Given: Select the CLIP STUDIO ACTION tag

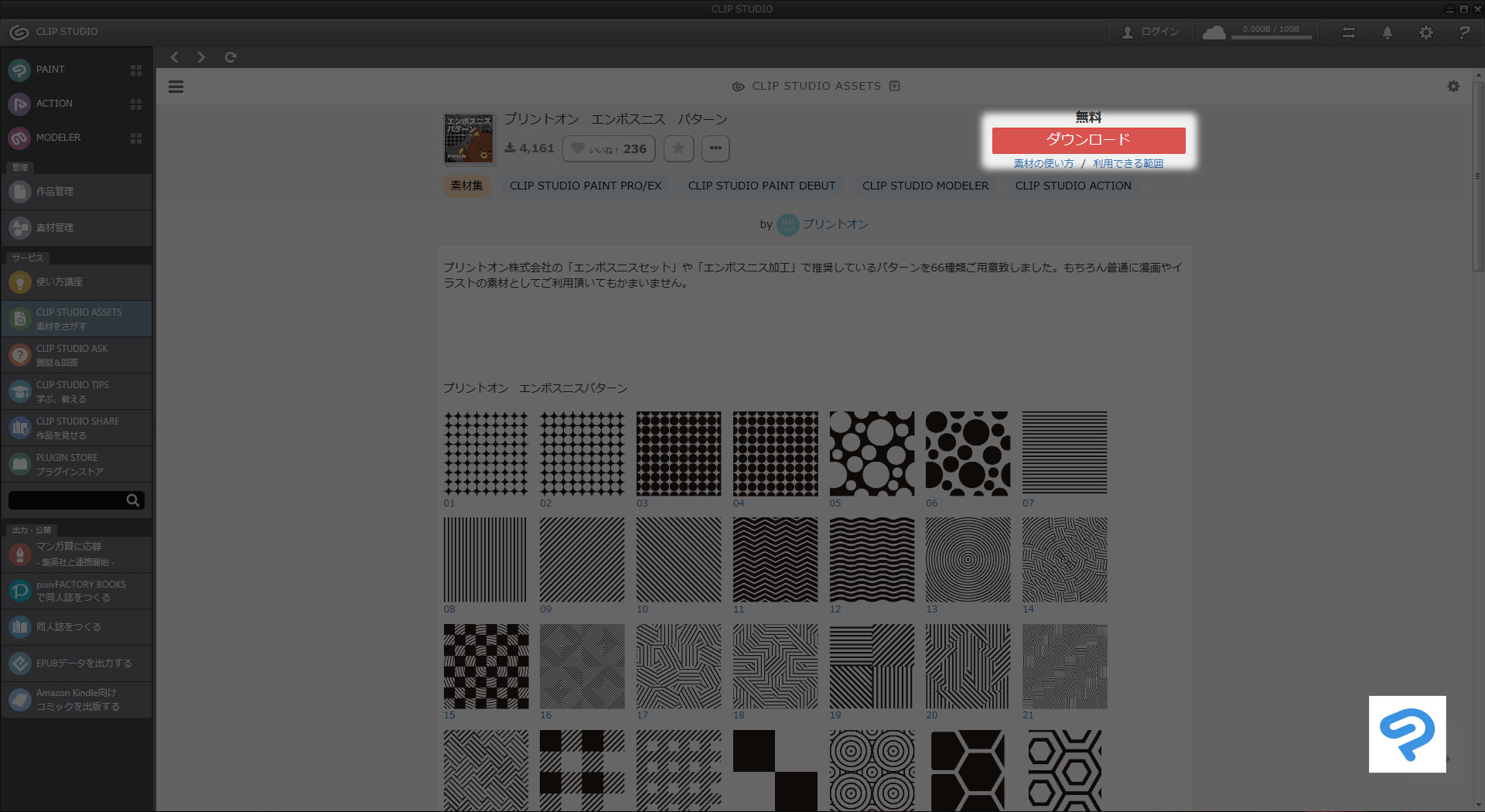Looking at the screenshot, I should click(1073, 186).
